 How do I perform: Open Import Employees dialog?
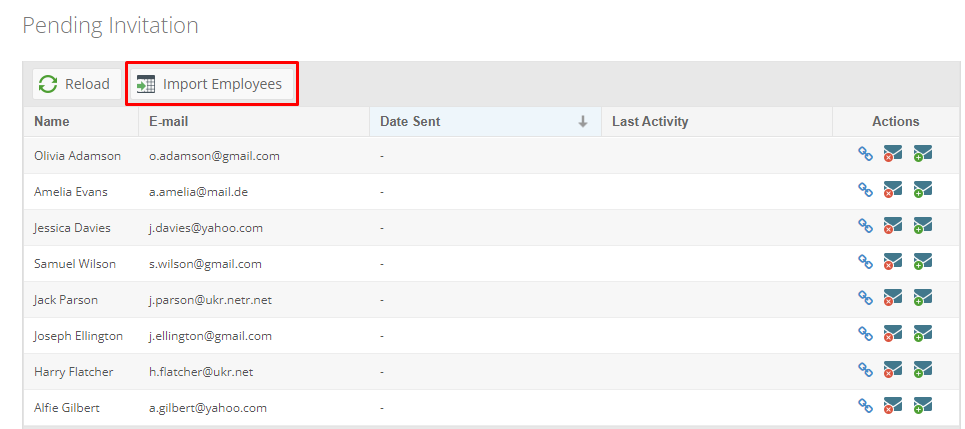(x=212, y=84)
